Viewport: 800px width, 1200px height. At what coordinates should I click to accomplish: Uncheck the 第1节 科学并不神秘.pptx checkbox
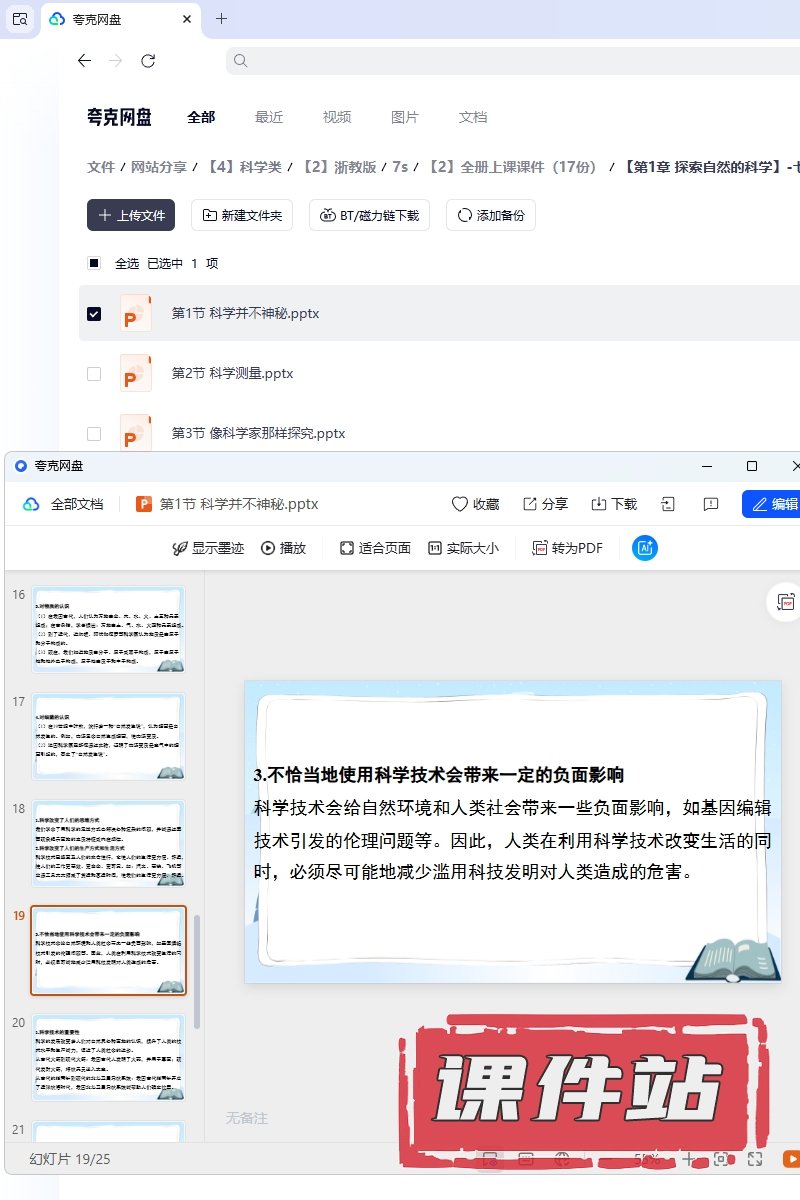94,314
